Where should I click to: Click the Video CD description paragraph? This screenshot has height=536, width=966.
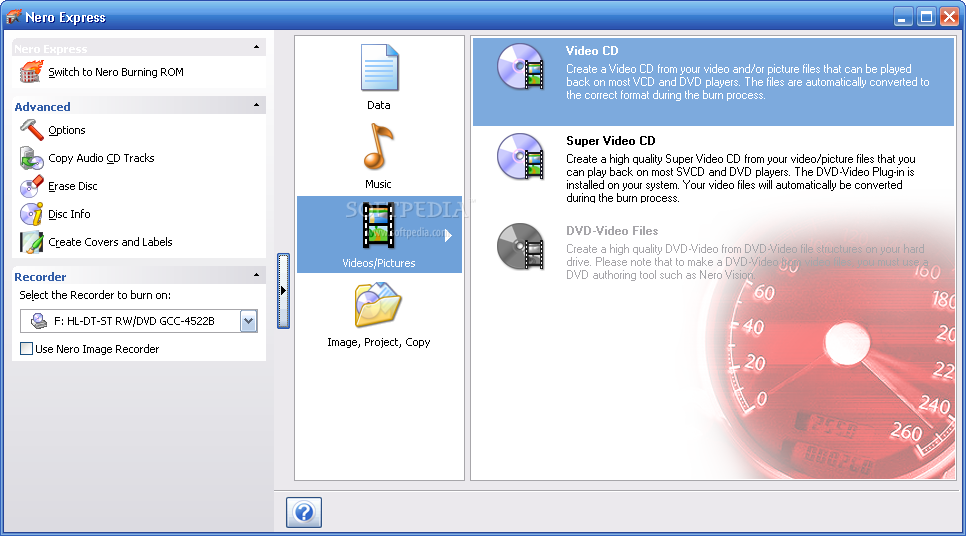[x=747, y=82]
